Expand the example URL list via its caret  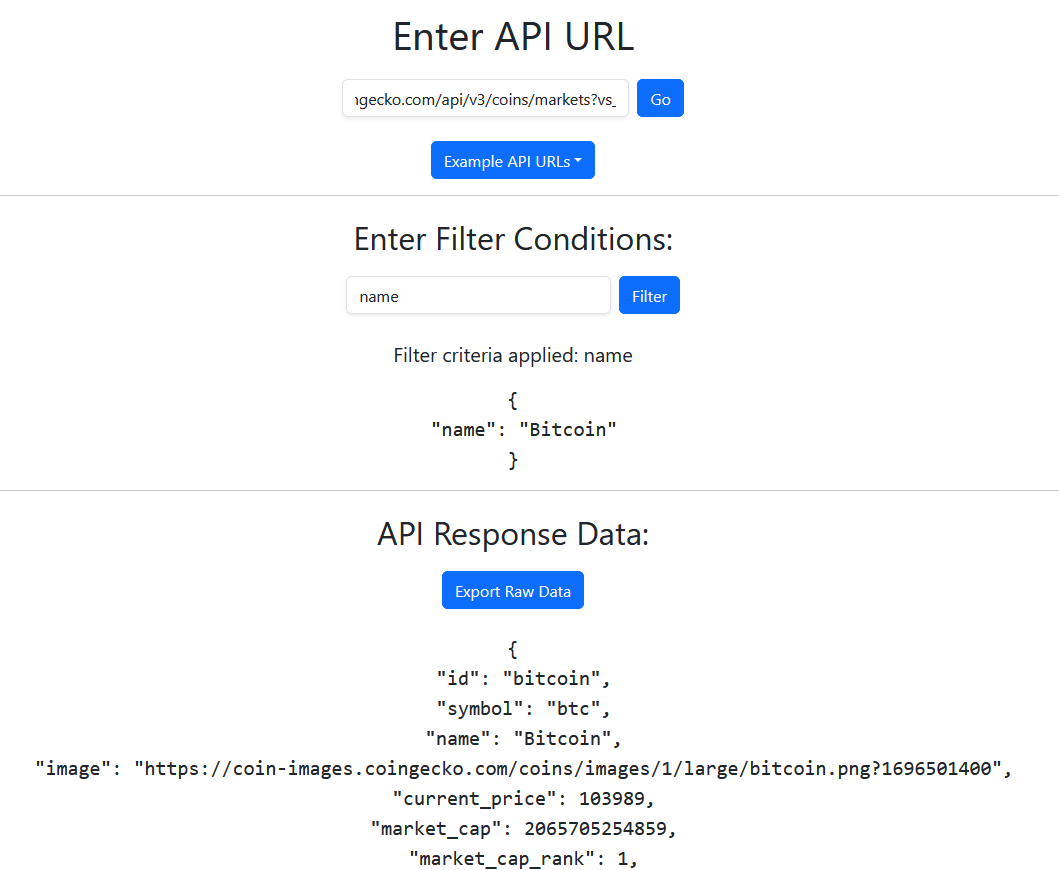coord(580,160)
